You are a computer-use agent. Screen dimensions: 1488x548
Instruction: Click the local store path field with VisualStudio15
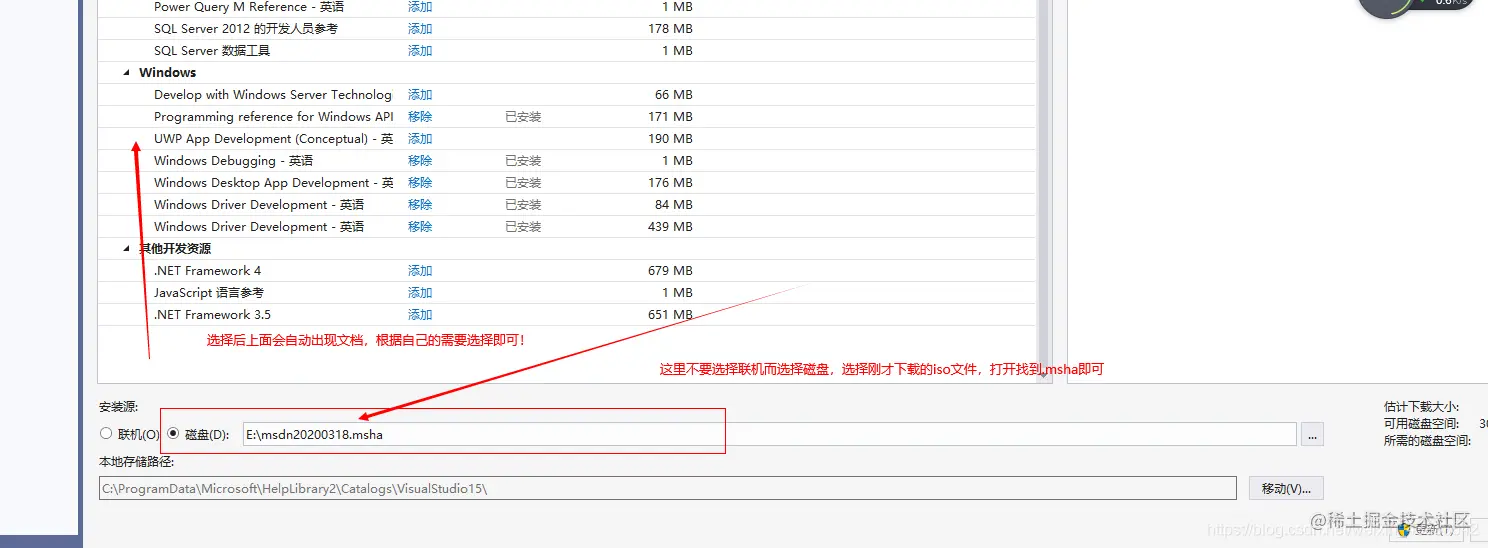[x=667, y=488]
